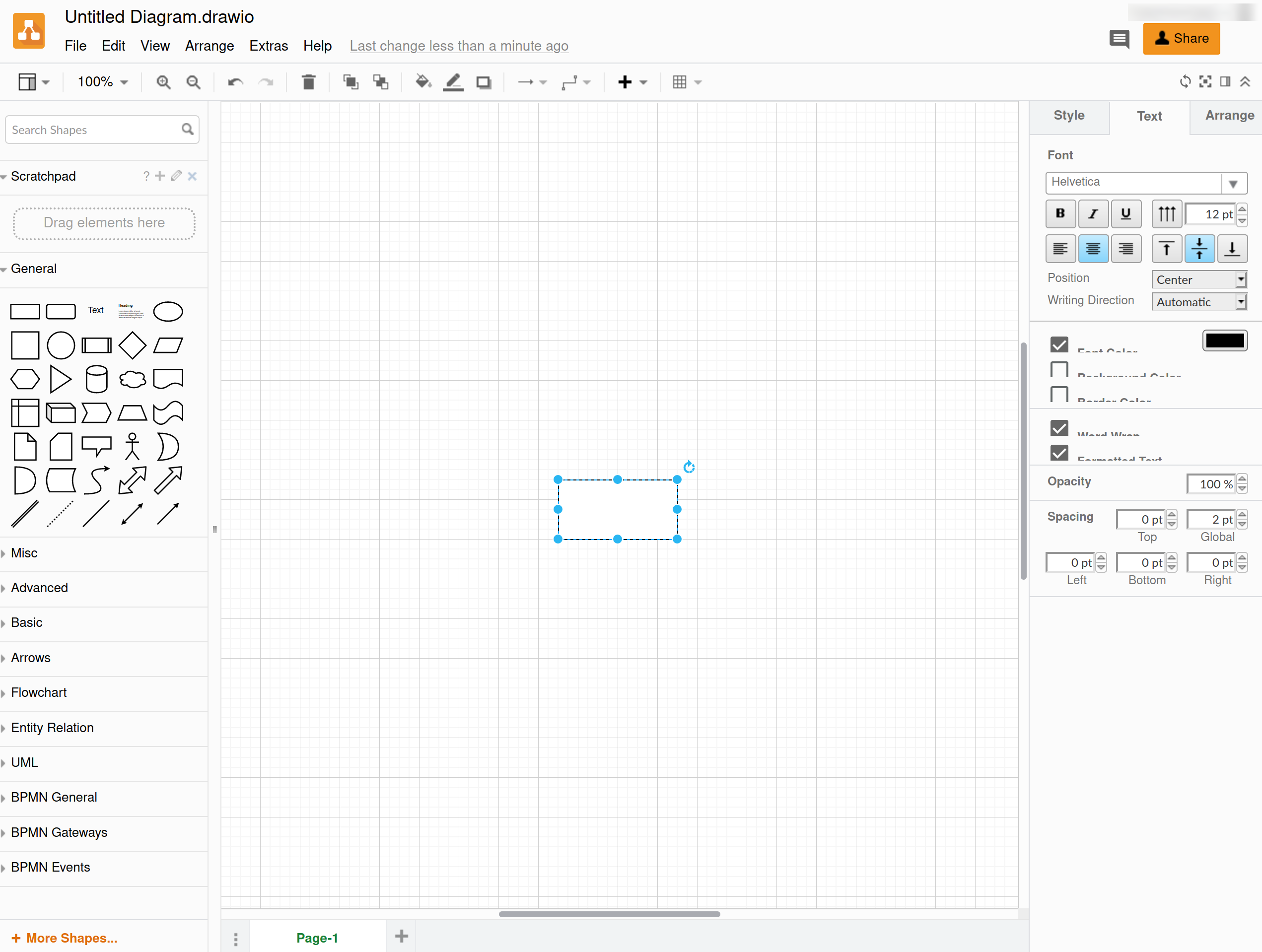Select the hexagon shape in General

(25, 379)
